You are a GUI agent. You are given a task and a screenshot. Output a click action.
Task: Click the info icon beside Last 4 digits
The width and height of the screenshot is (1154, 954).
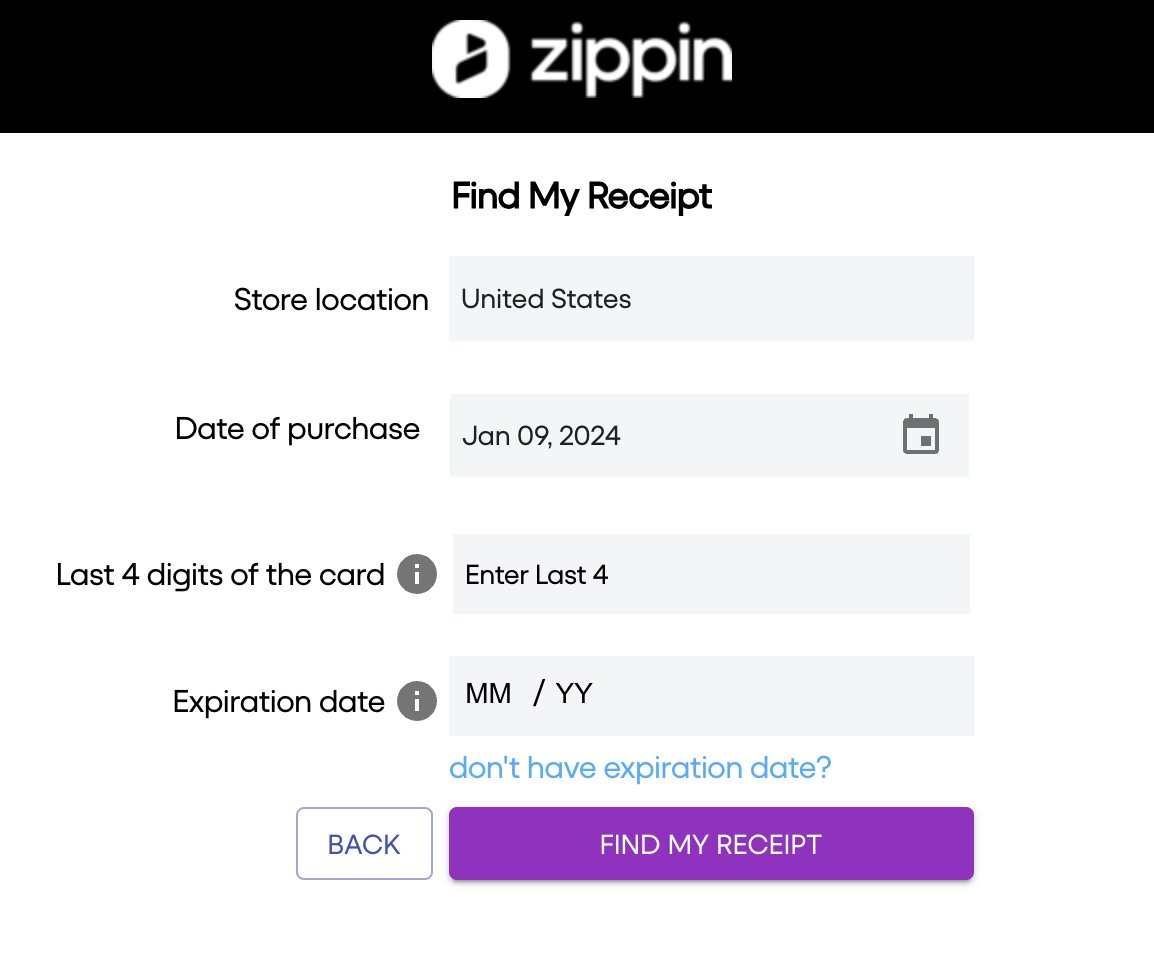417,574
